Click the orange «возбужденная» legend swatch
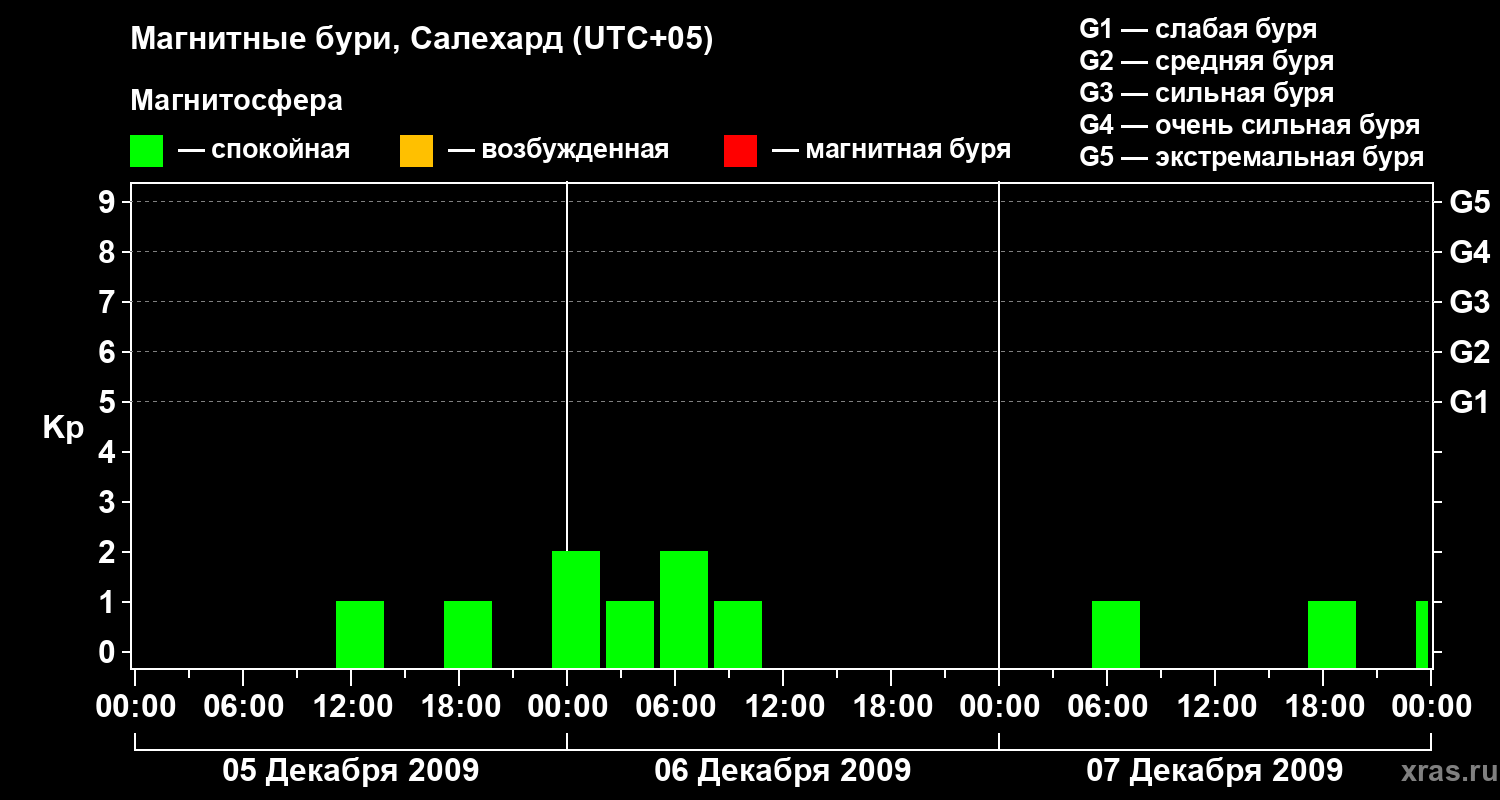The height and width of the screenshot is (800, 1500). 416,150
